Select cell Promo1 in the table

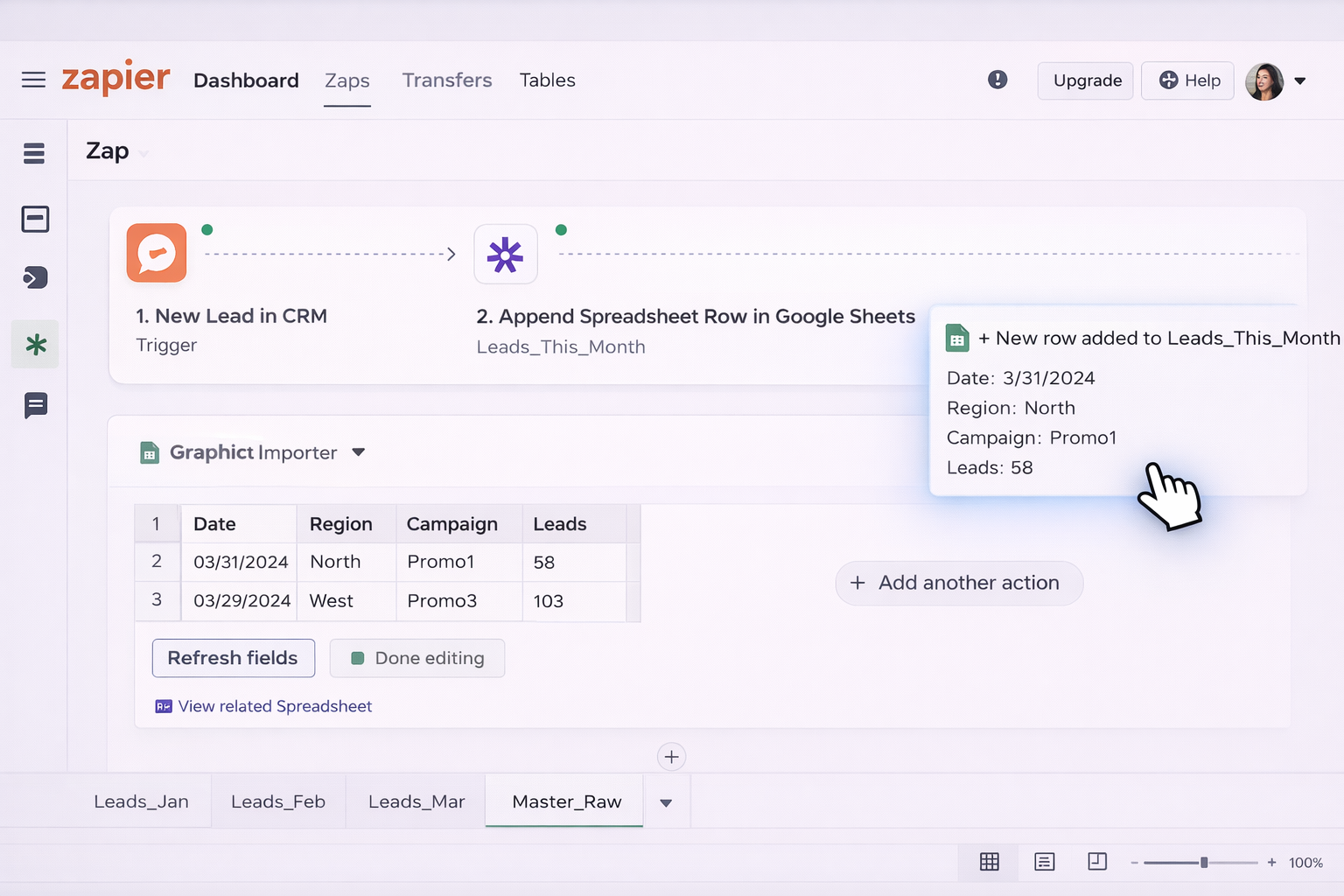(x=459, y=563)
